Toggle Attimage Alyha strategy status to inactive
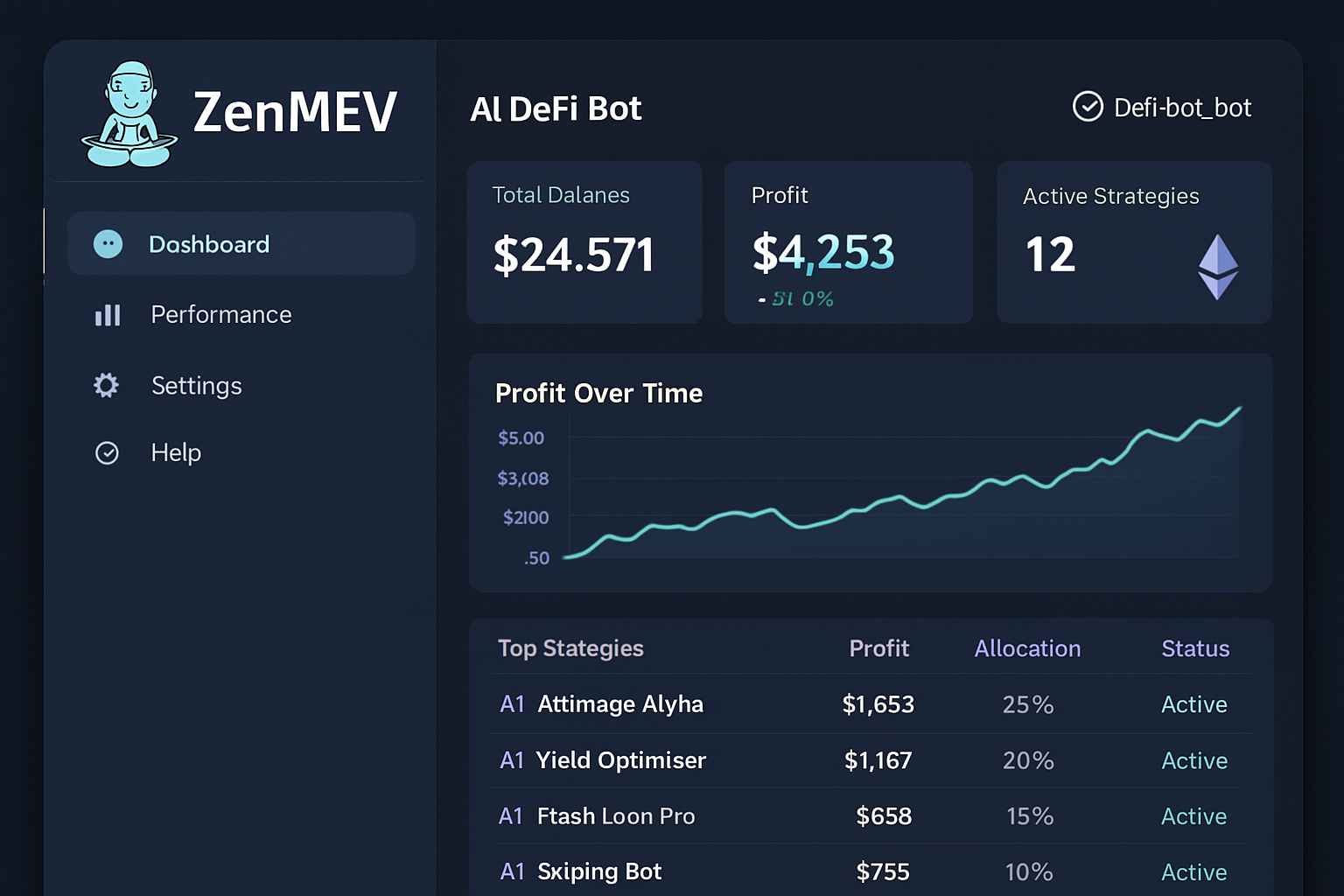Viewport: 1344px width, 896px height. click(x=1194, y=704)
